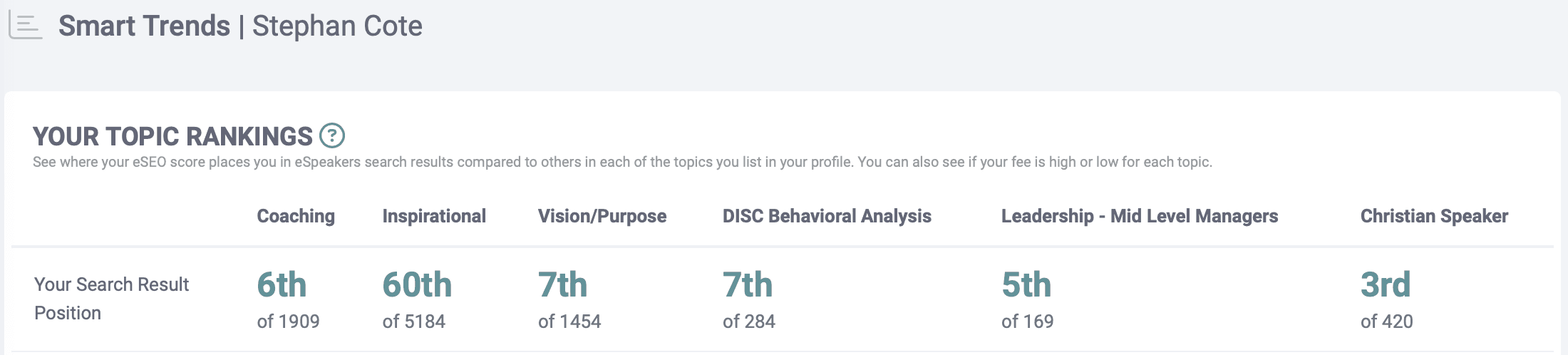Select the Inspirational topic column header
This screenshot has height=355, width=1568.
click(x=434, y=216)
